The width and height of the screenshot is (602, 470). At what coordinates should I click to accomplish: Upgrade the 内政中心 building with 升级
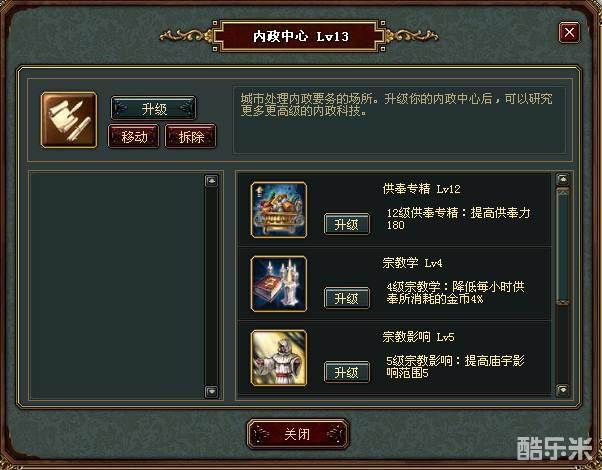pos(154,108)
